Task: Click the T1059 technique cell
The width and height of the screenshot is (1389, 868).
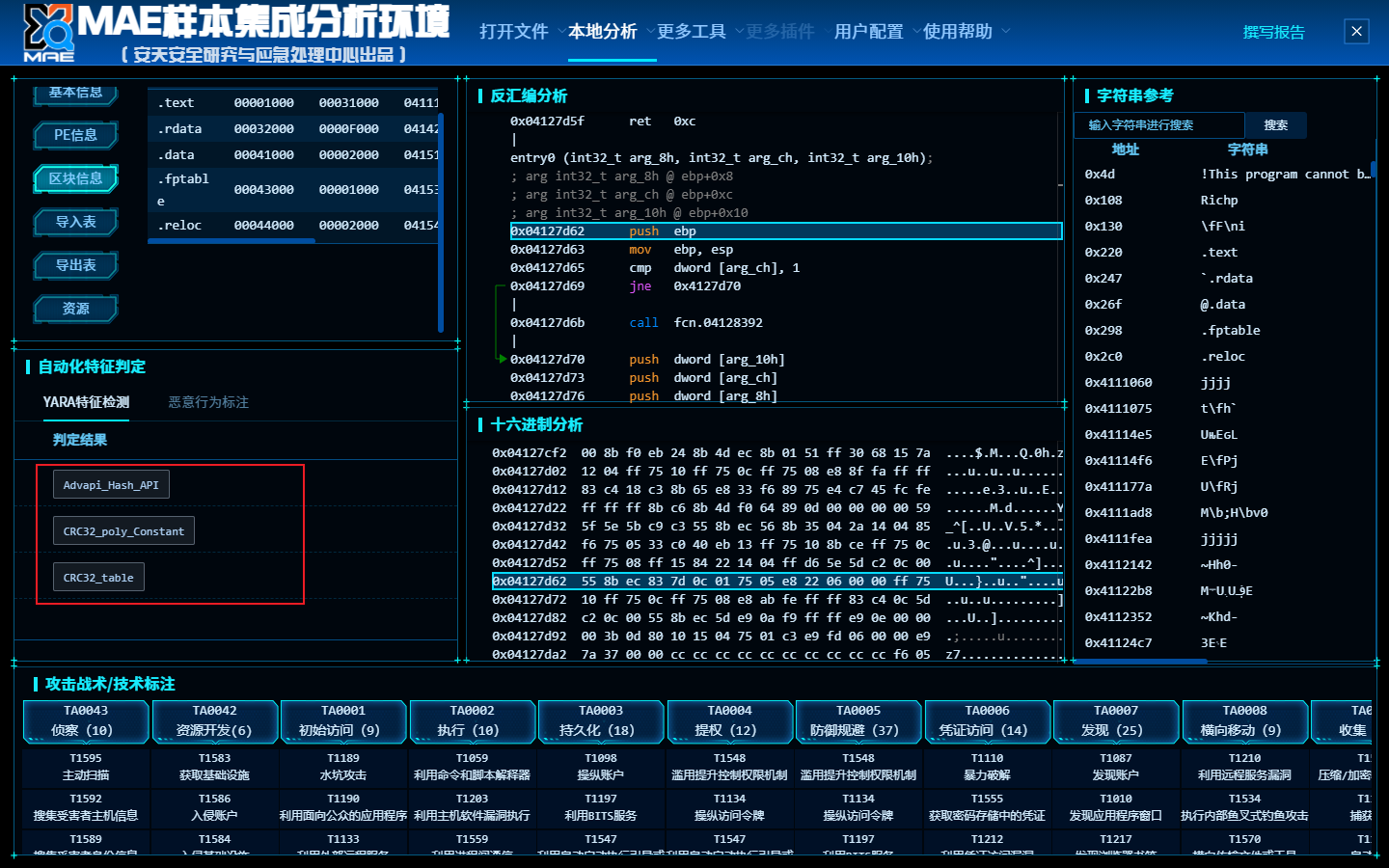Action: pyautogui.click(x=472, y=767)
